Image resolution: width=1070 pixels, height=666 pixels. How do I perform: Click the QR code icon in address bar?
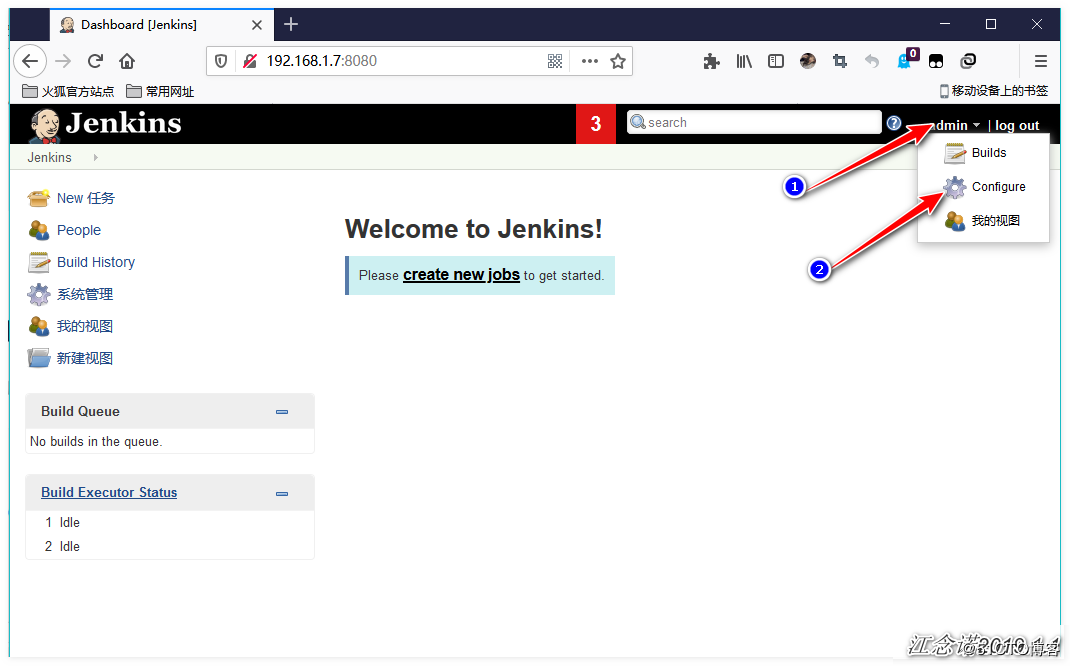click(x=555, y=61)
